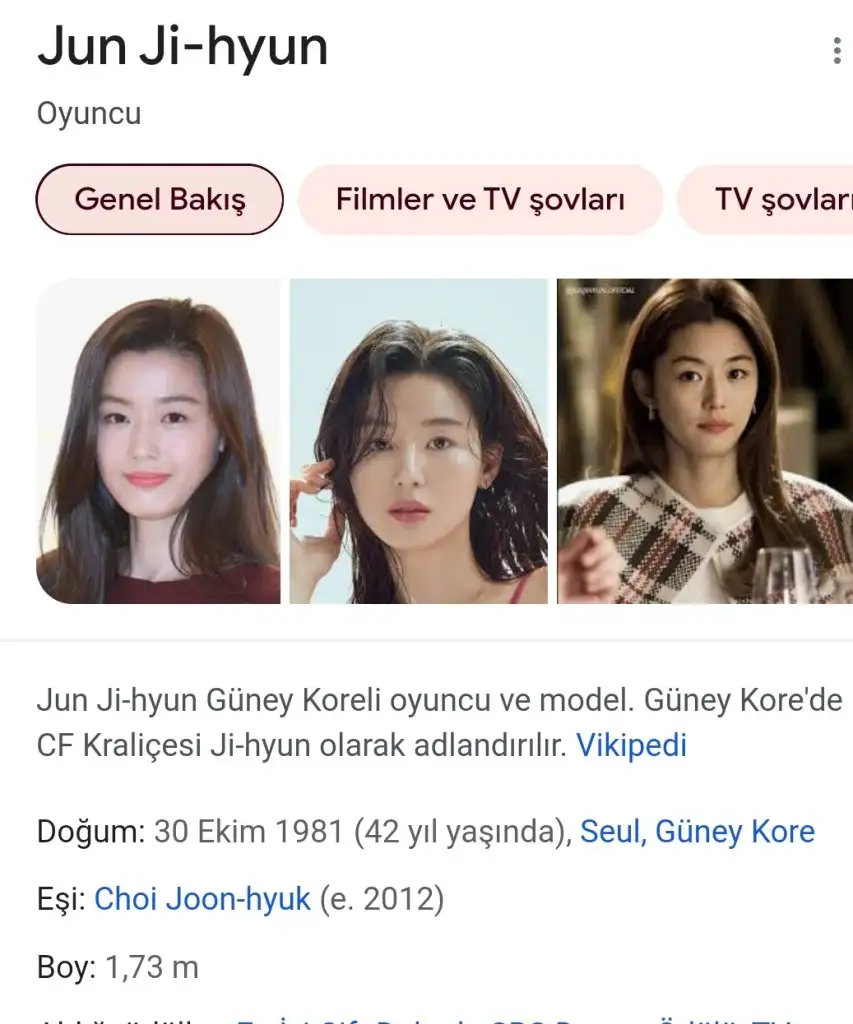Open the partially visible TV şovları tab
Viewport: 853px width, 1024px height.
[x=765, y=199]
